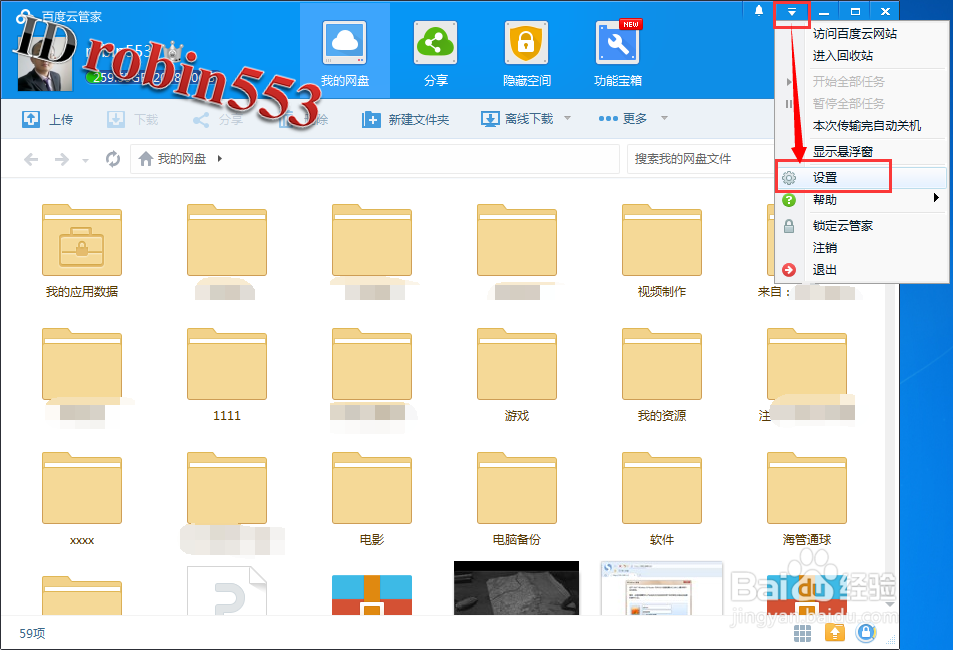Screen dimensions: 953x650
Task: Select the 我的资源 folder
Action: (x=662, y=375)
